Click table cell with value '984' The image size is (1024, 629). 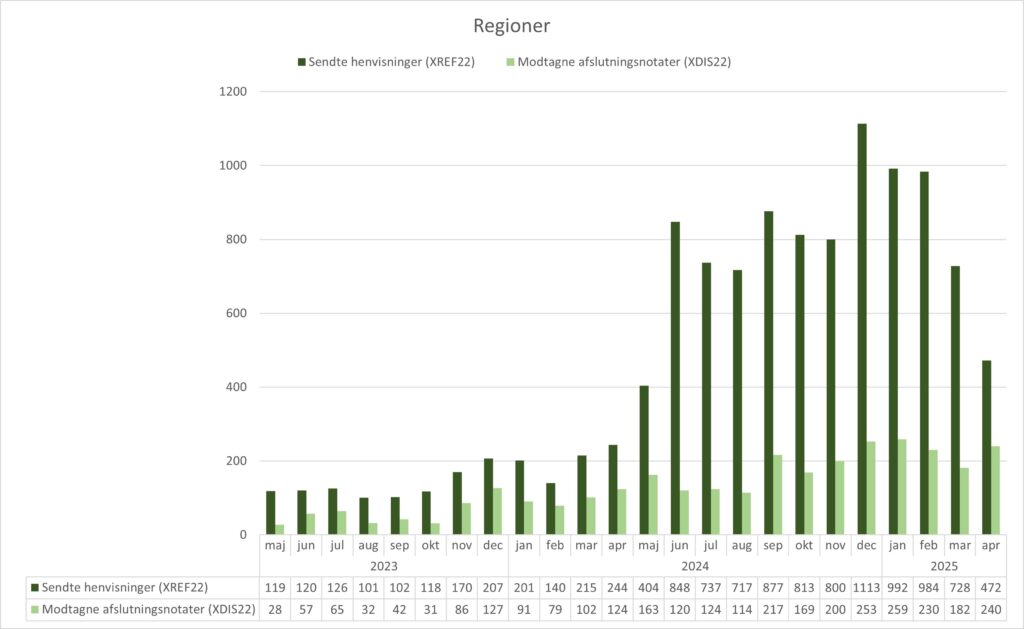(929, 588)
